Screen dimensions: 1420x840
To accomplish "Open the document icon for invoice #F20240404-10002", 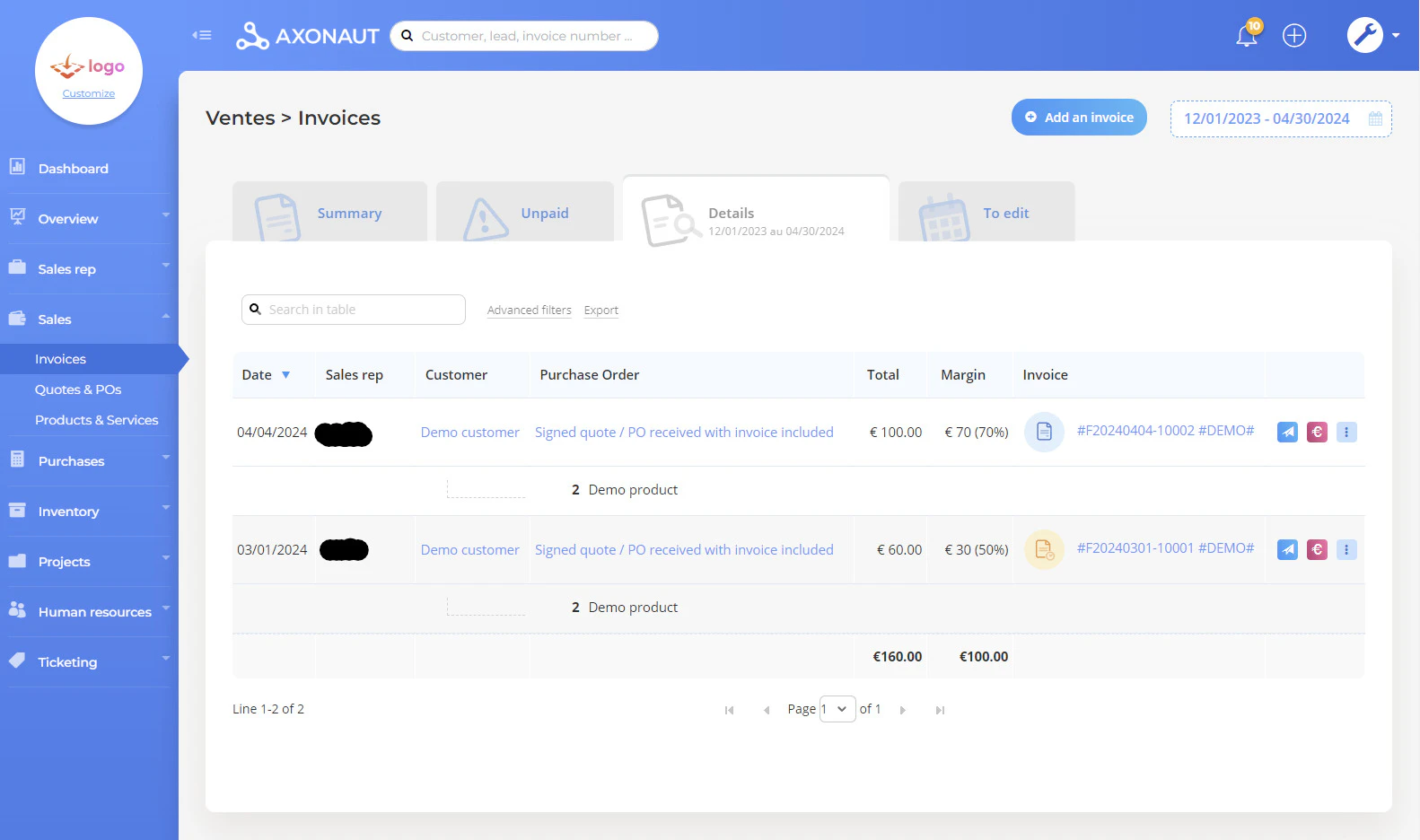I will (x=1044, y=432).
